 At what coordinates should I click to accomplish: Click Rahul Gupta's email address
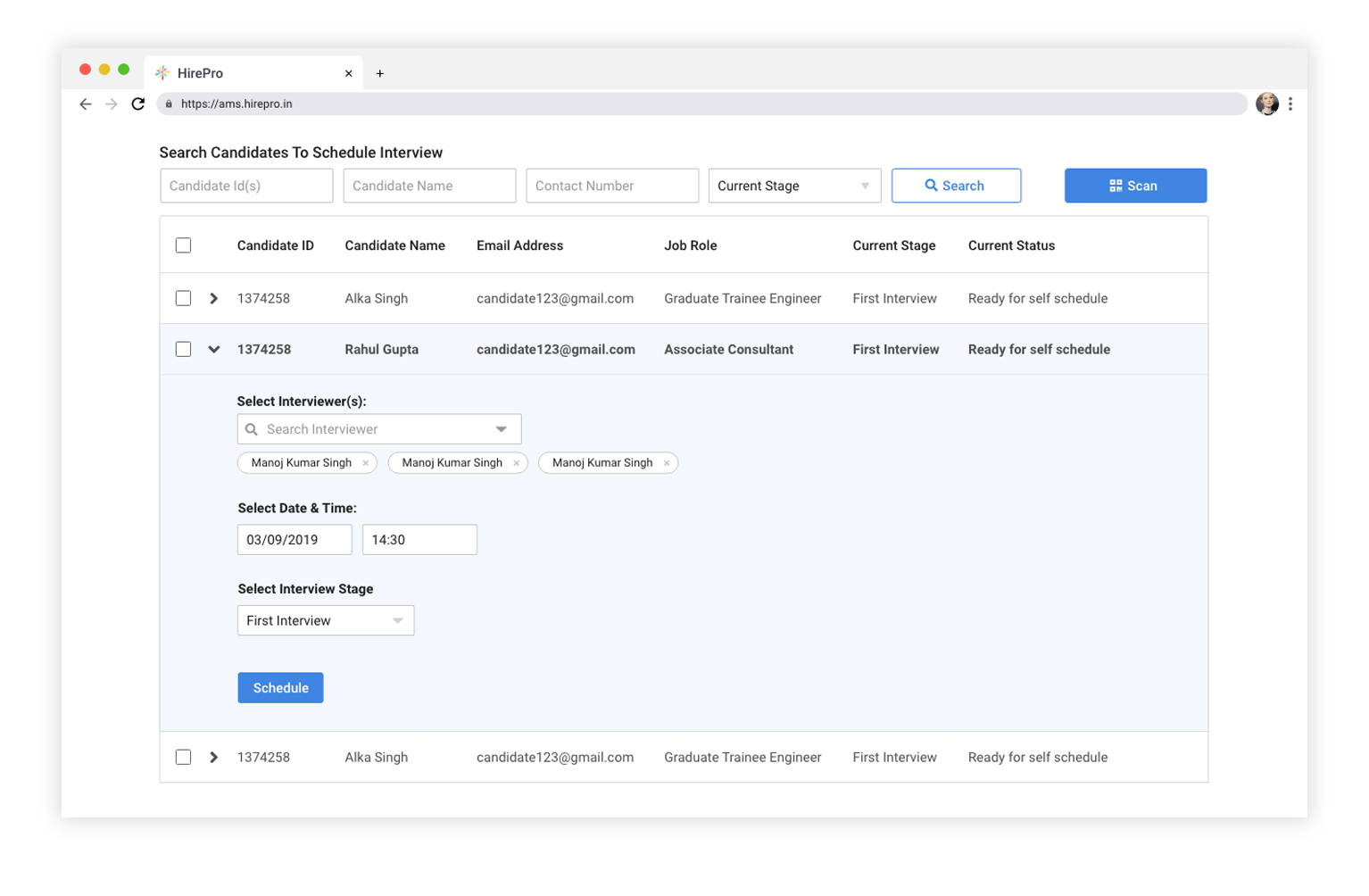(556, 350)
